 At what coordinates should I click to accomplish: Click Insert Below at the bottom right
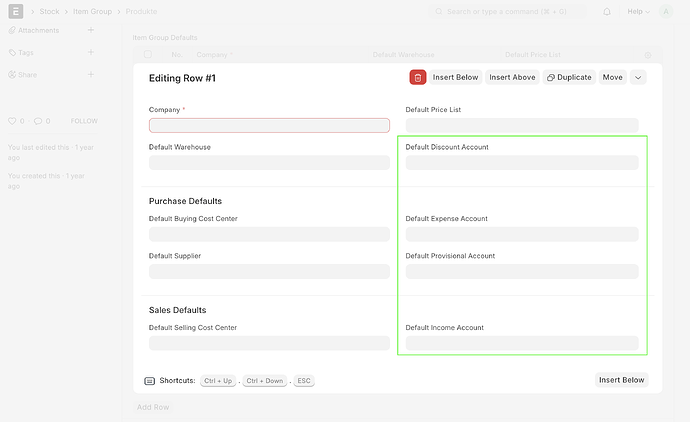[x=621, y=380]
